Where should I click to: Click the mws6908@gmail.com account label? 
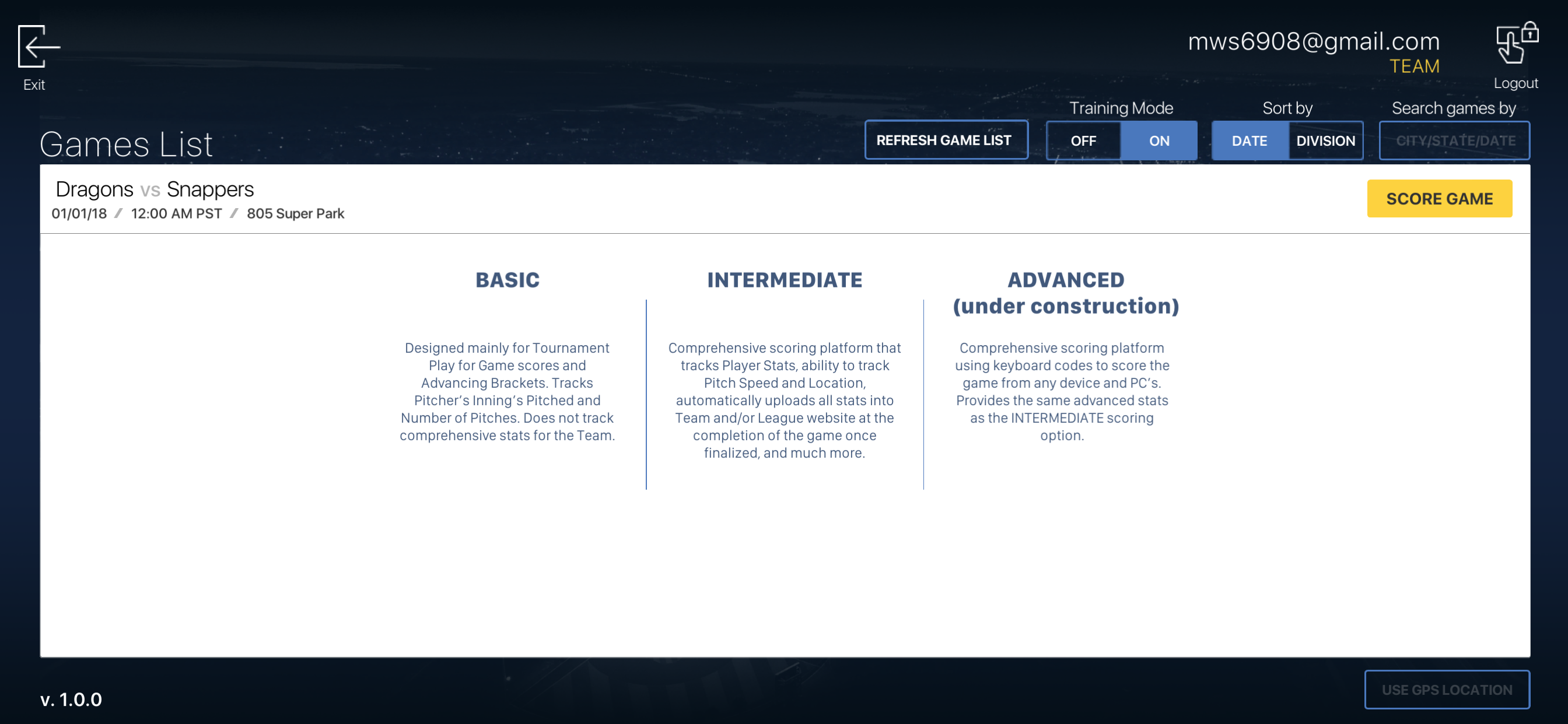pos(1314,41)
